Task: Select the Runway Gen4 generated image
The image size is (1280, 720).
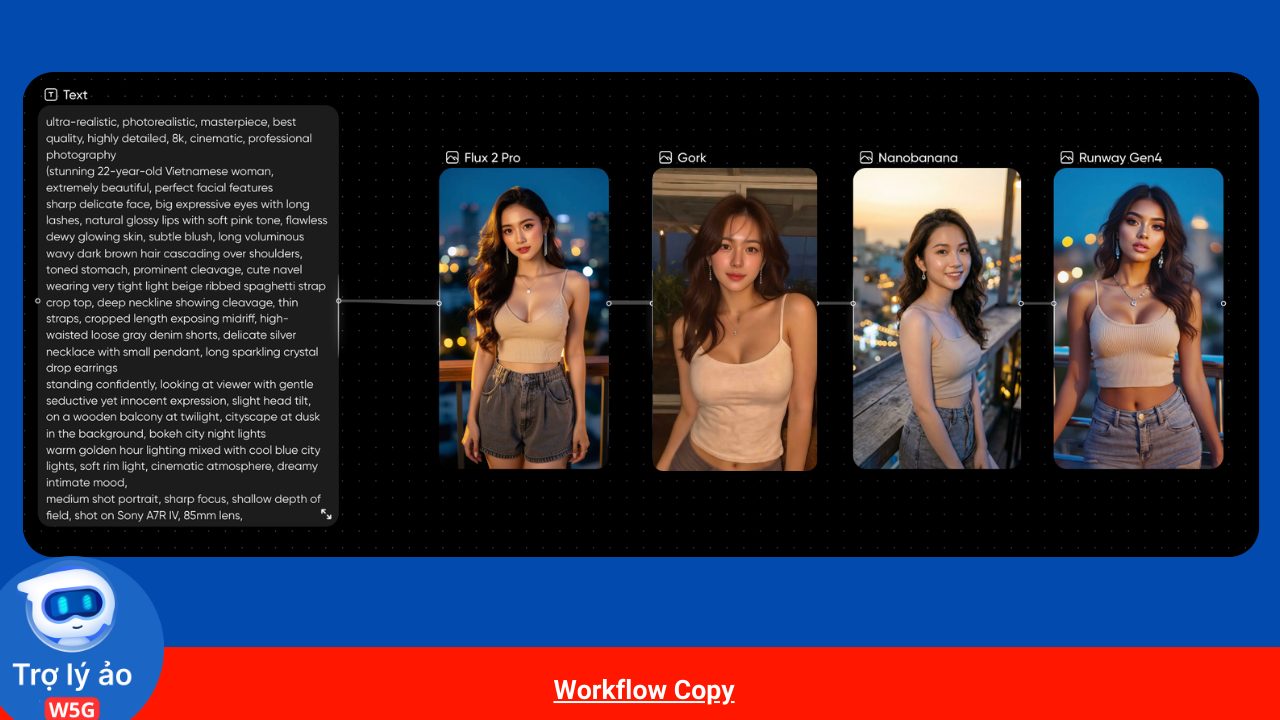Action: point(1138,318)
